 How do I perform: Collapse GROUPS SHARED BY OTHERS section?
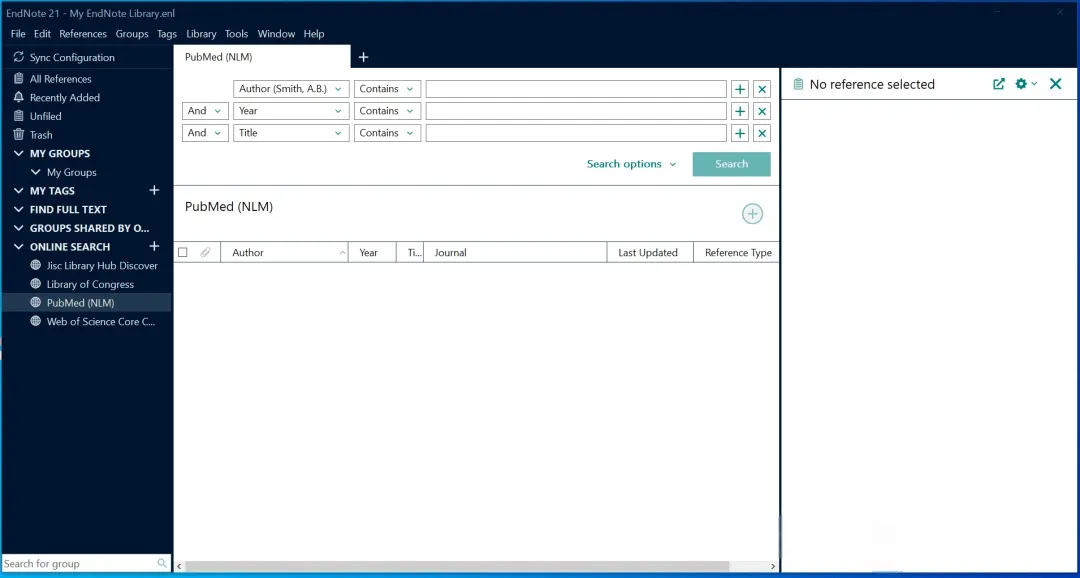tap(19, 227)
